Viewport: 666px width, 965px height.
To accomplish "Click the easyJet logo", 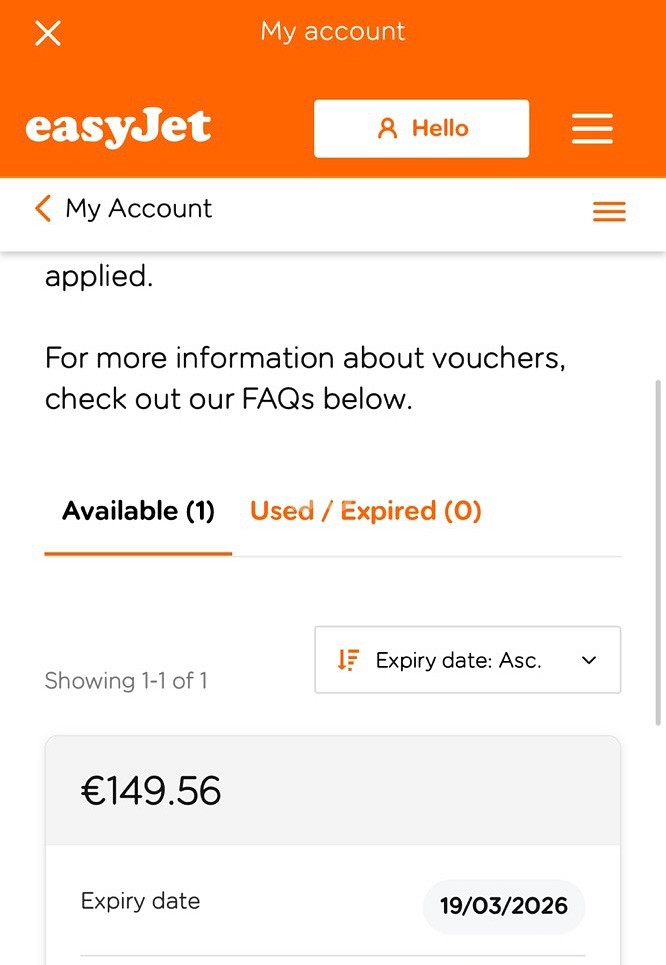I will pos(118,128).
